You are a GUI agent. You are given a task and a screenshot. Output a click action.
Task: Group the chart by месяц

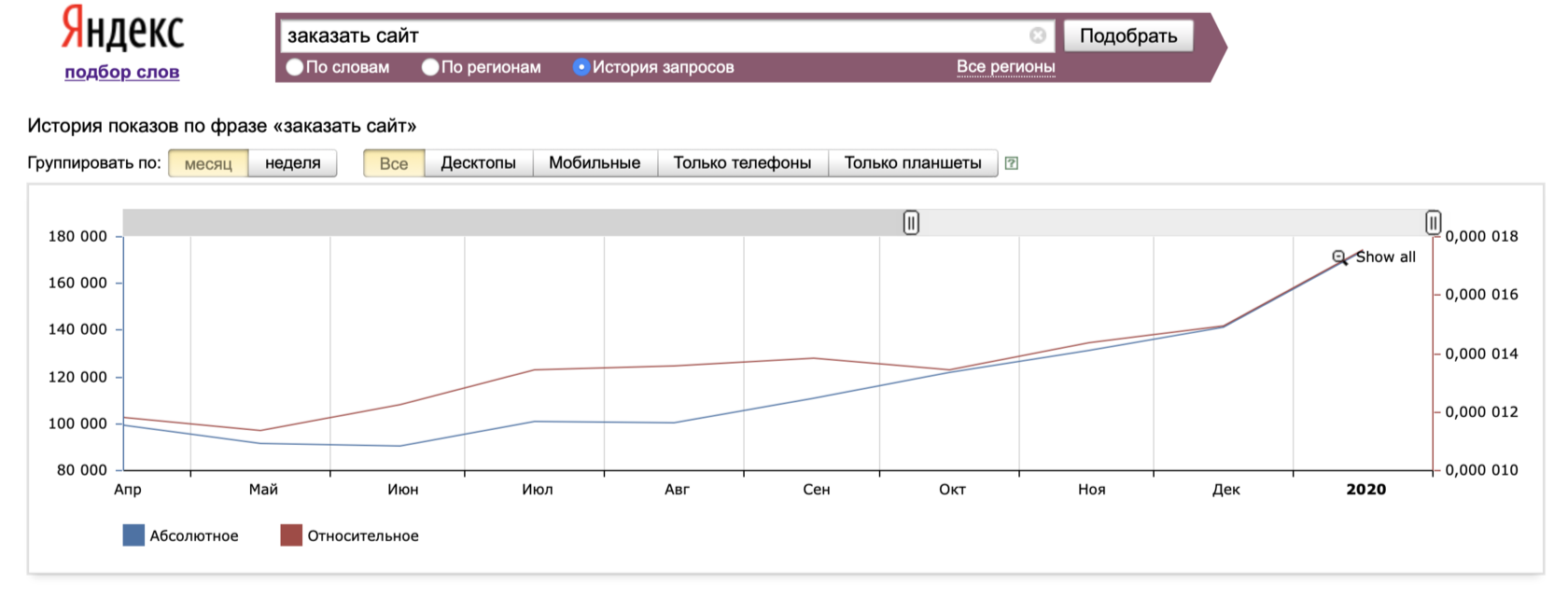click(208, 163)
